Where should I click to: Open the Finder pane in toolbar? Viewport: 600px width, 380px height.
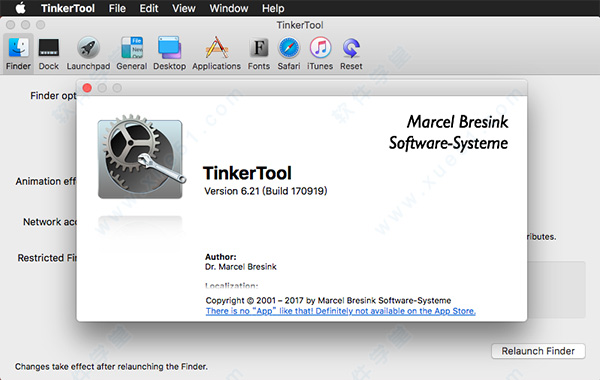pos(18,54)
